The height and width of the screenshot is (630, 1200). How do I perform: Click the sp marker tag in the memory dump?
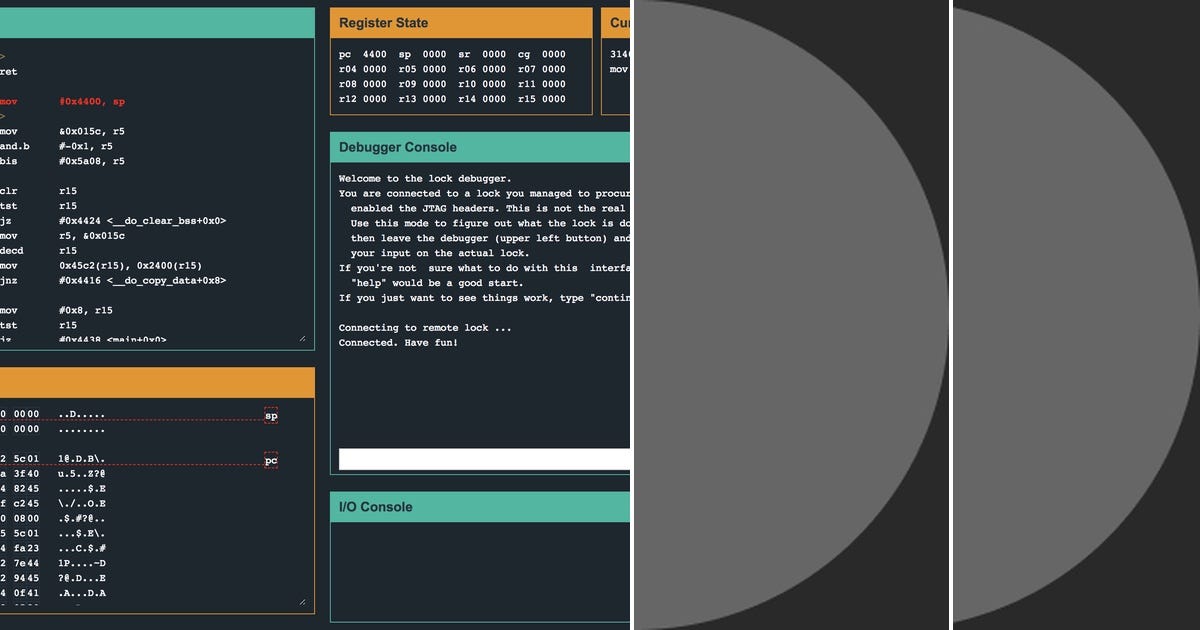(x=270, y=415)
